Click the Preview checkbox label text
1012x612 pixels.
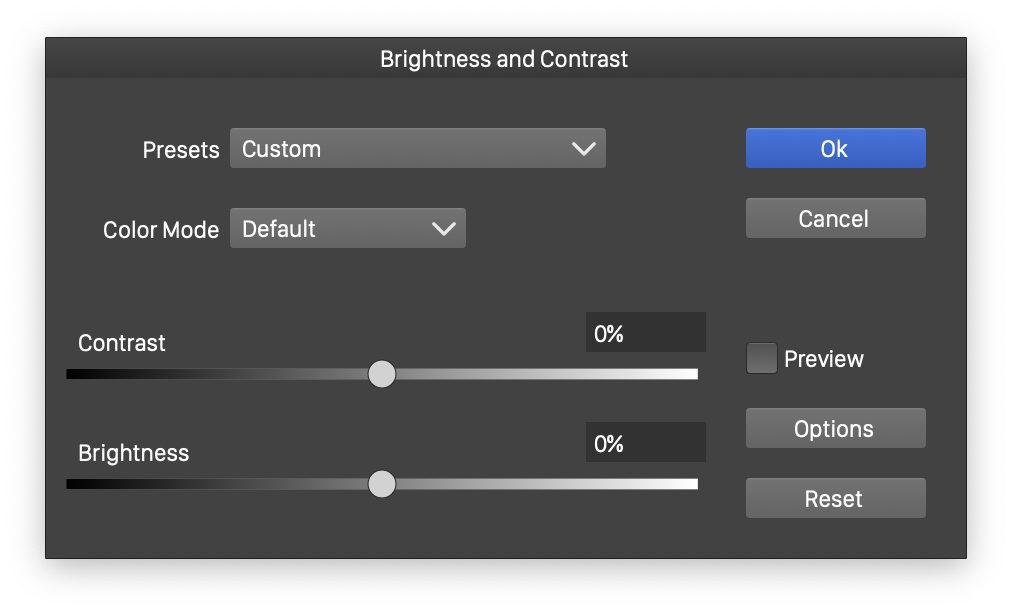(823, 359)
